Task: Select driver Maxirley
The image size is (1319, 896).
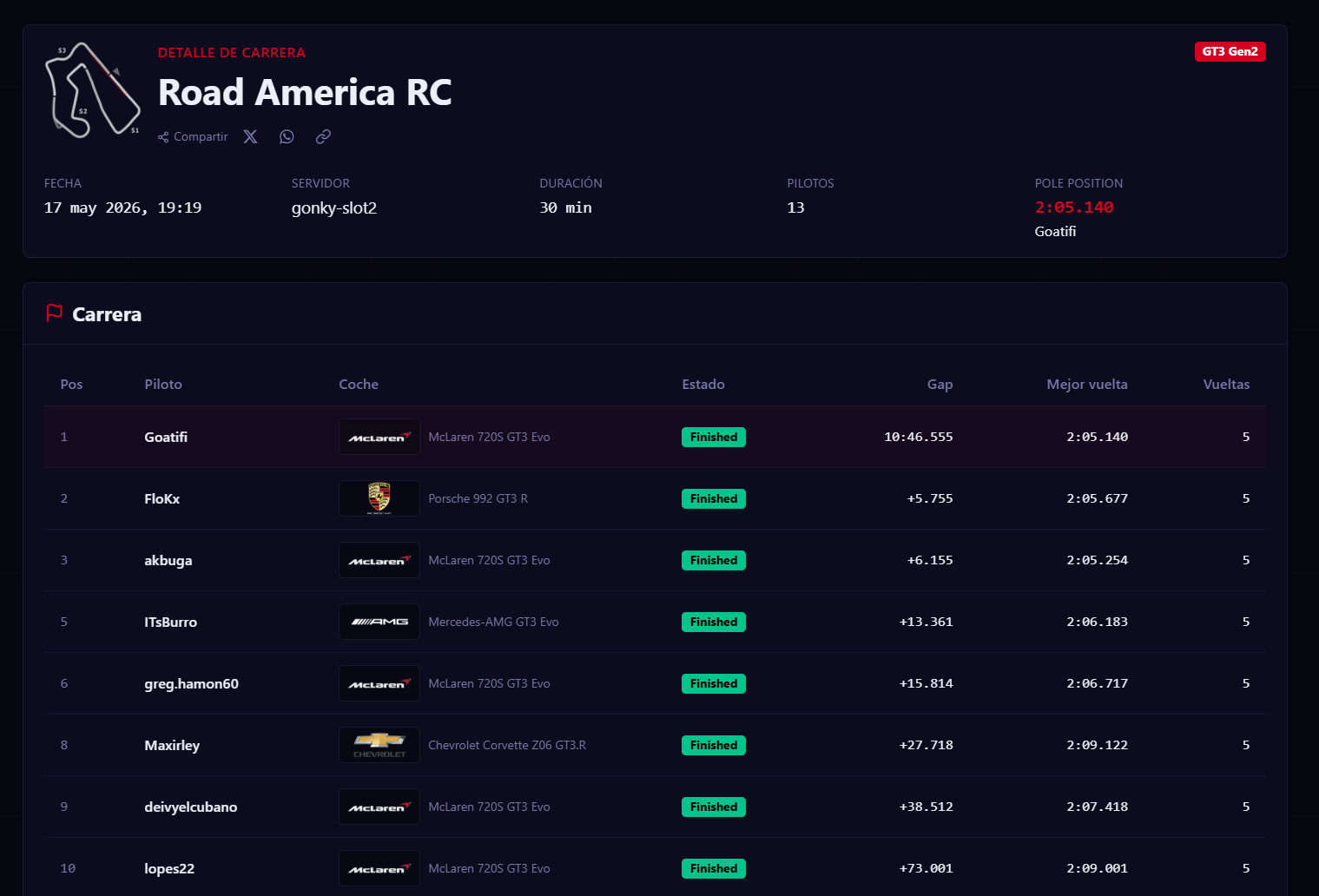Action: coord(172,746)
